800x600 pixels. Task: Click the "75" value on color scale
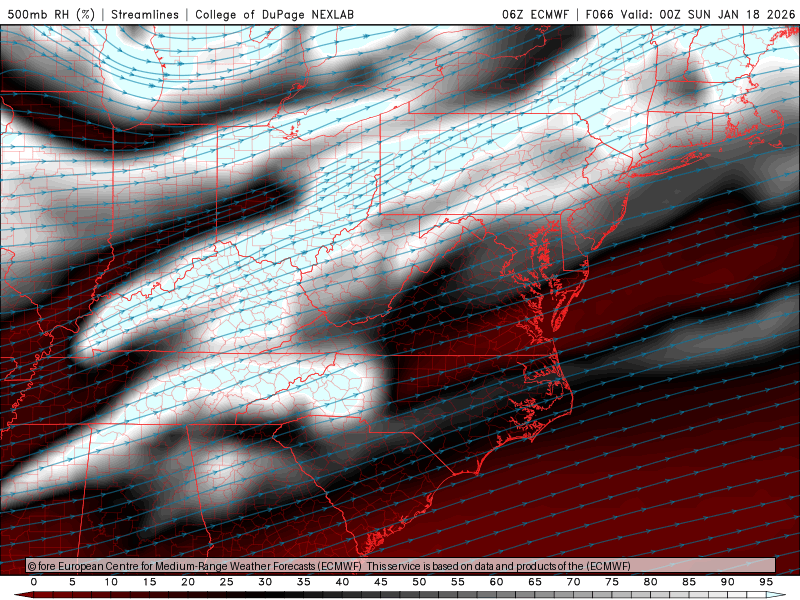612,582
